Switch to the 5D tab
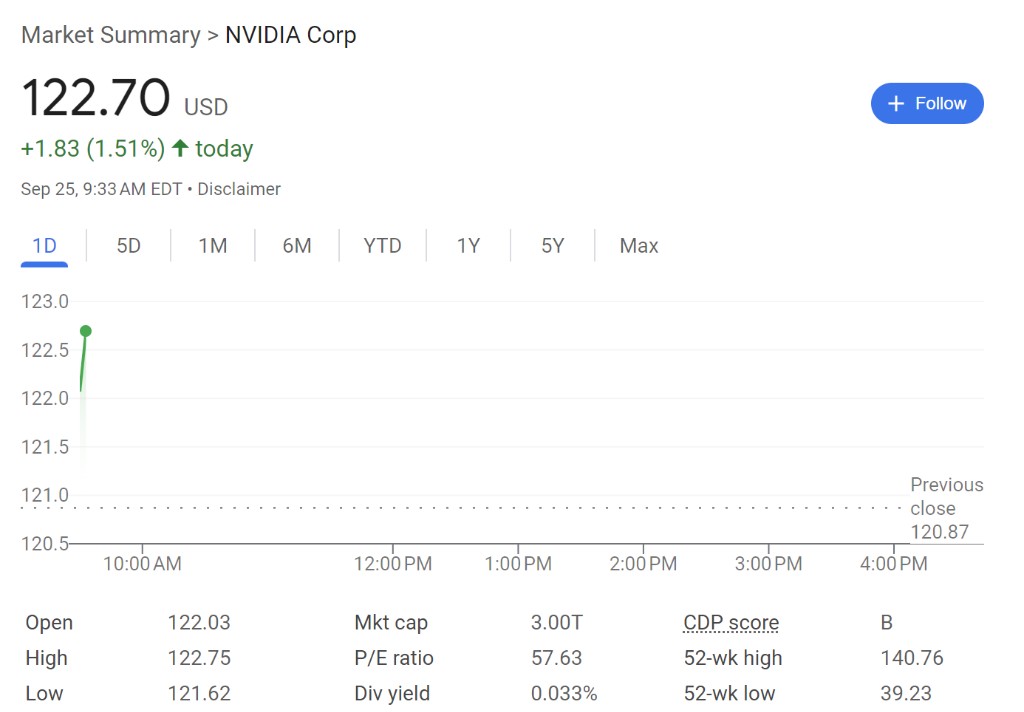This screenshot has height=712, width=1024. pos(128,246)
